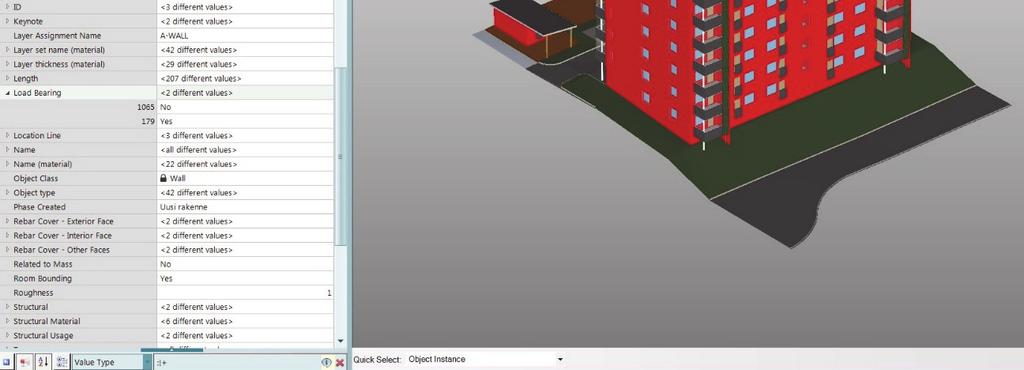Click the red building in 3D view
Screen dimensions: 1024x370
click(751, 65)
